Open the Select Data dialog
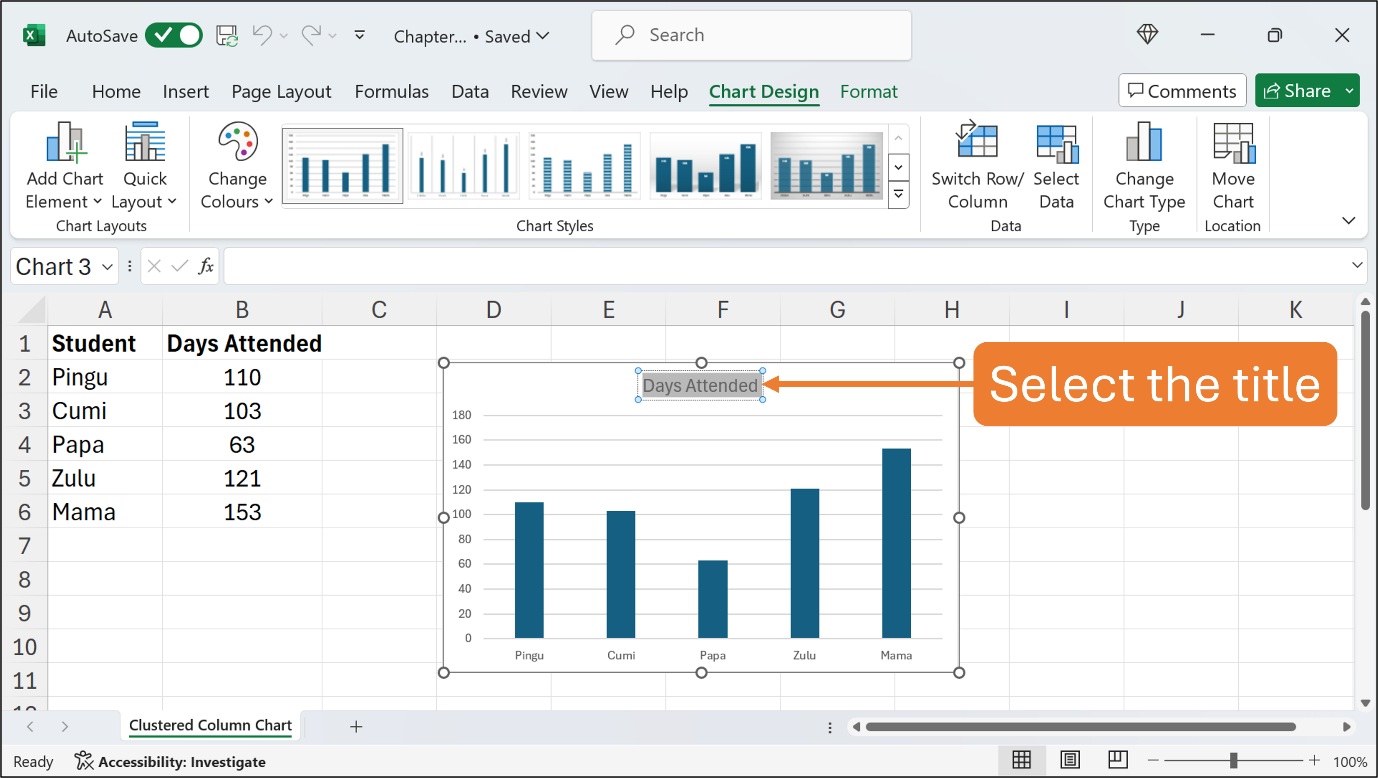This screenshot has width=1378, height=778. pos(1056,166)
